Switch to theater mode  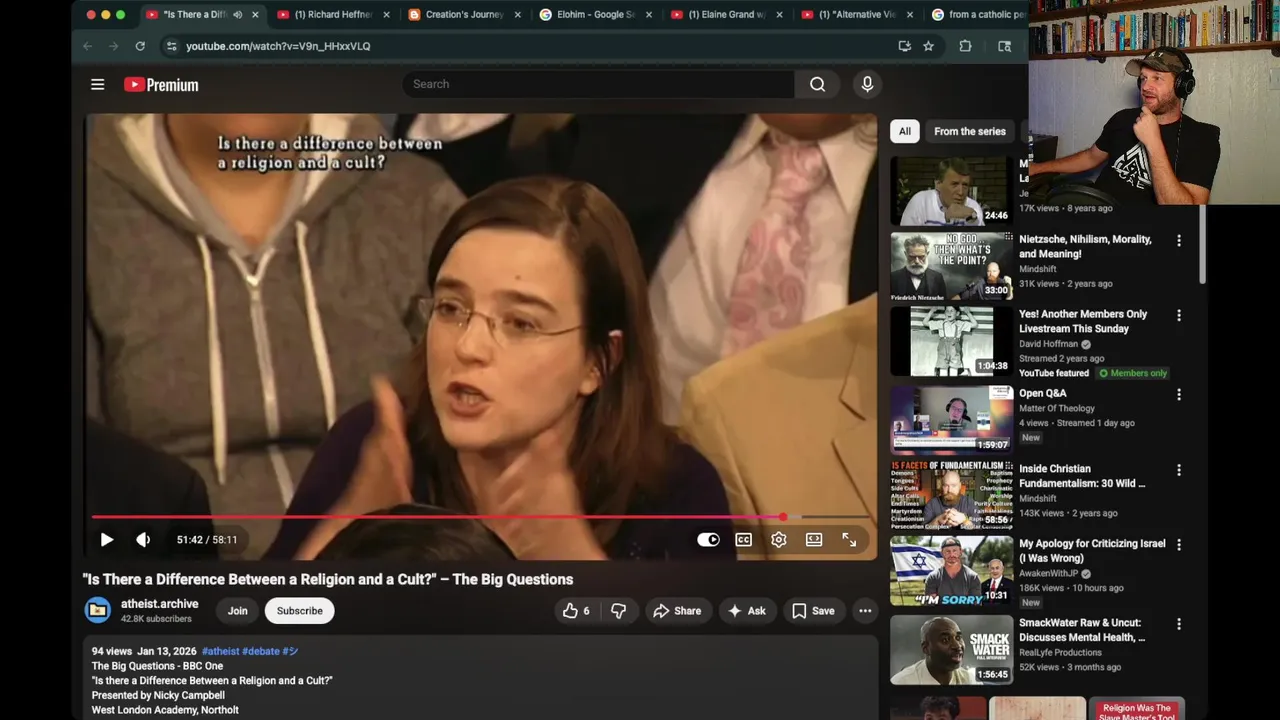pos(814,540)
